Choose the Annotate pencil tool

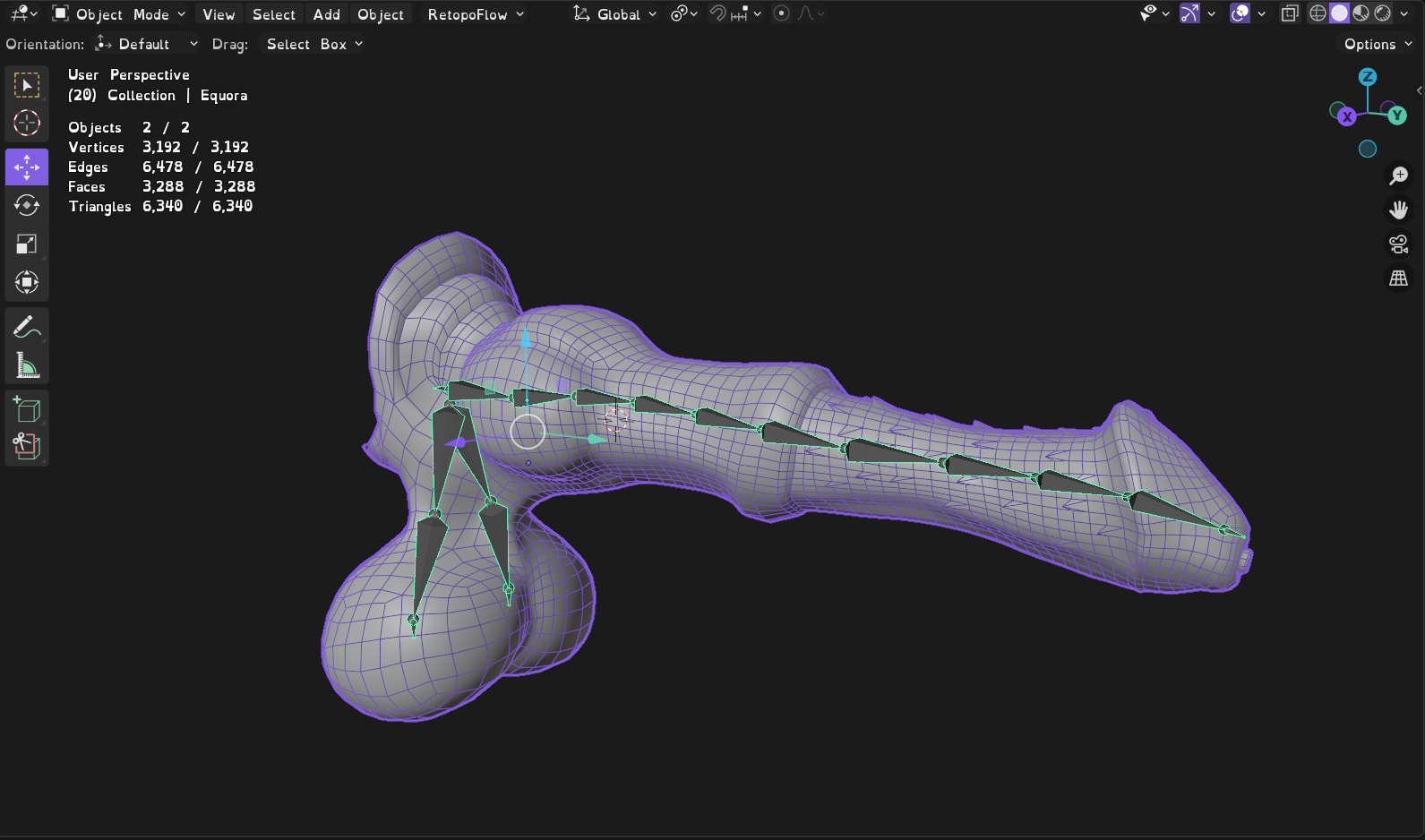[x=27, y=327]
